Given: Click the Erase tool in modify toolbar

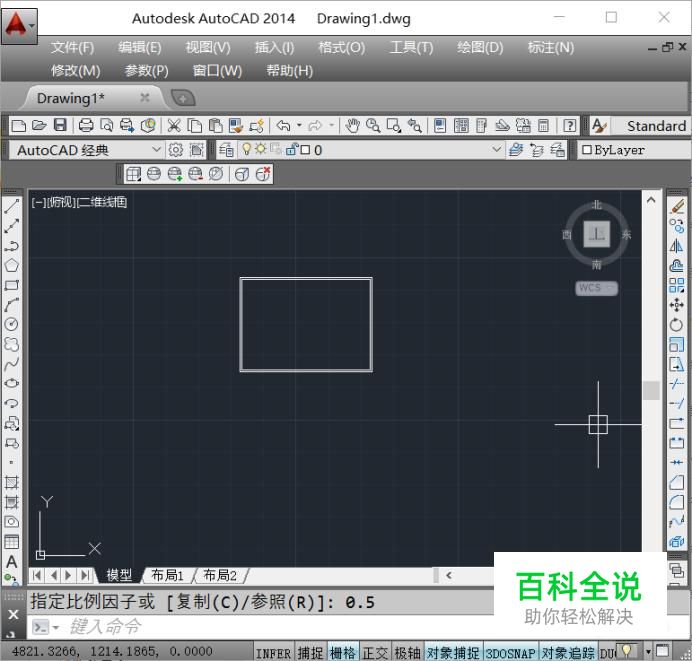Looking at the screenshot, I should click(x=677, y=206).
